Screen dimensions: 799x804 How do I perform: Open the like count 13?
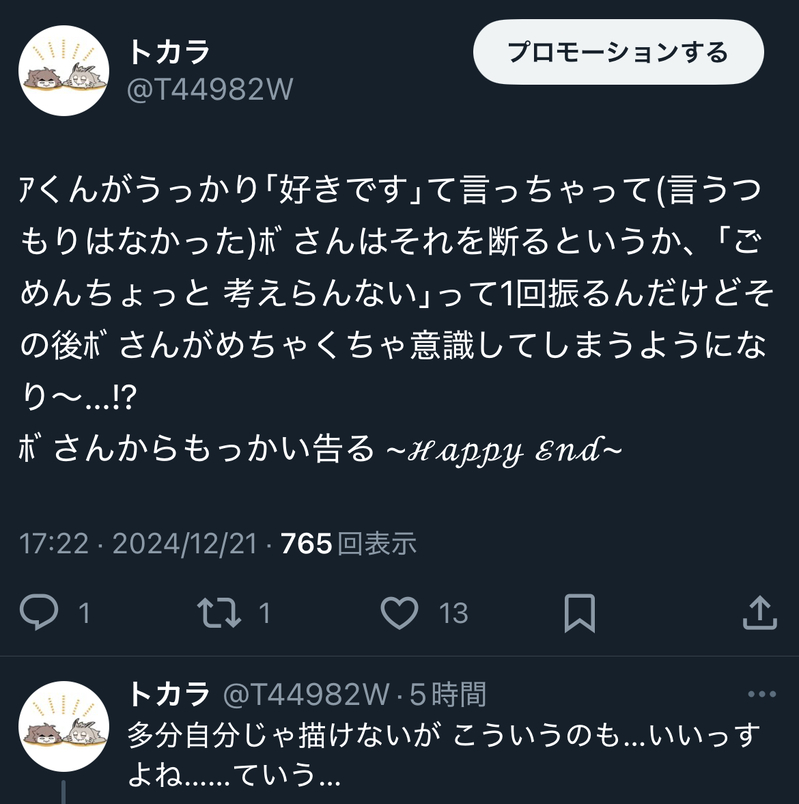tap(453, 613)
